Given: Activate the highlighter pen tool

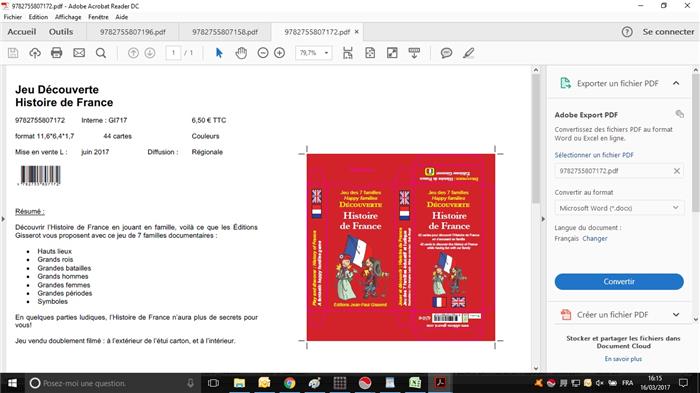Looking at the screenshot, I should pos(468,53).
